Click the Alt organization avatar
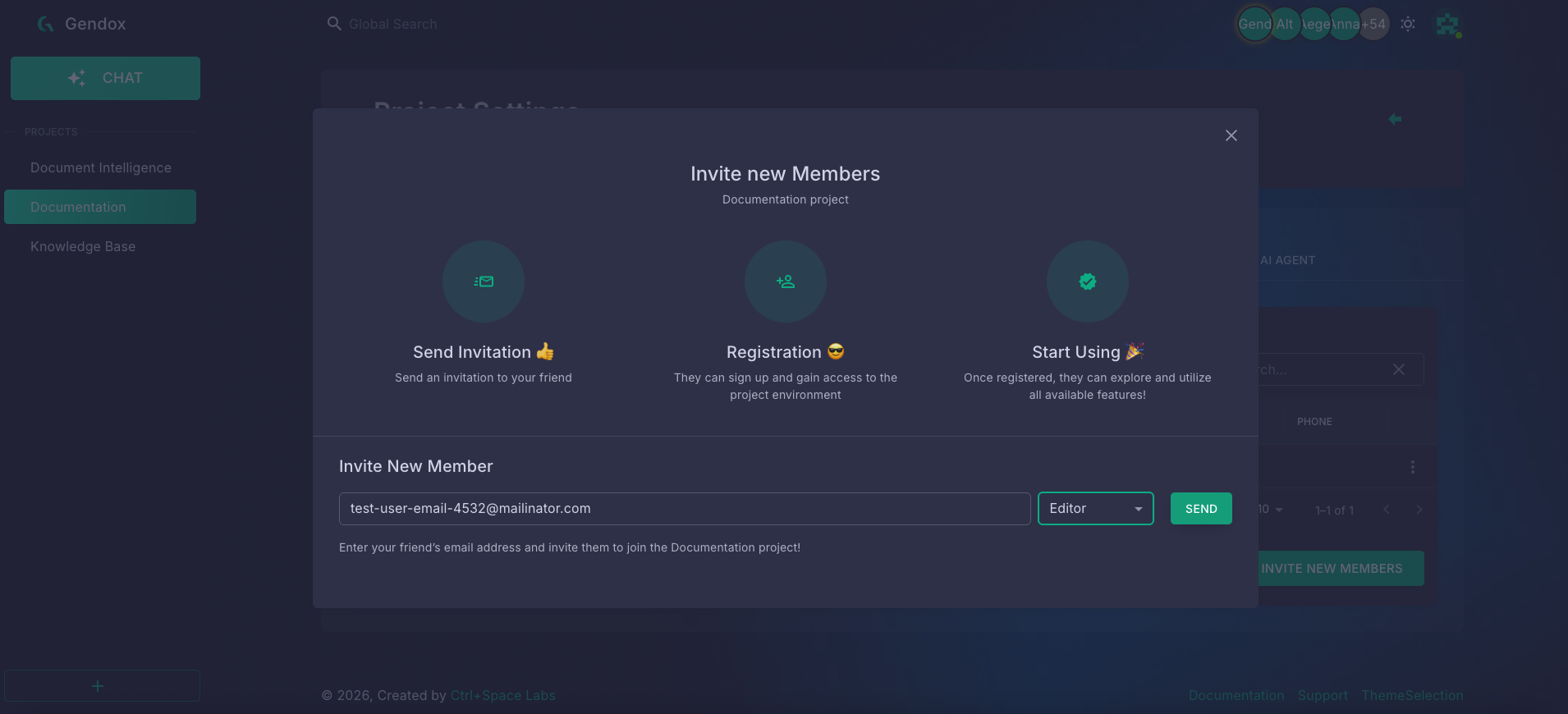 pos(1285,24)
